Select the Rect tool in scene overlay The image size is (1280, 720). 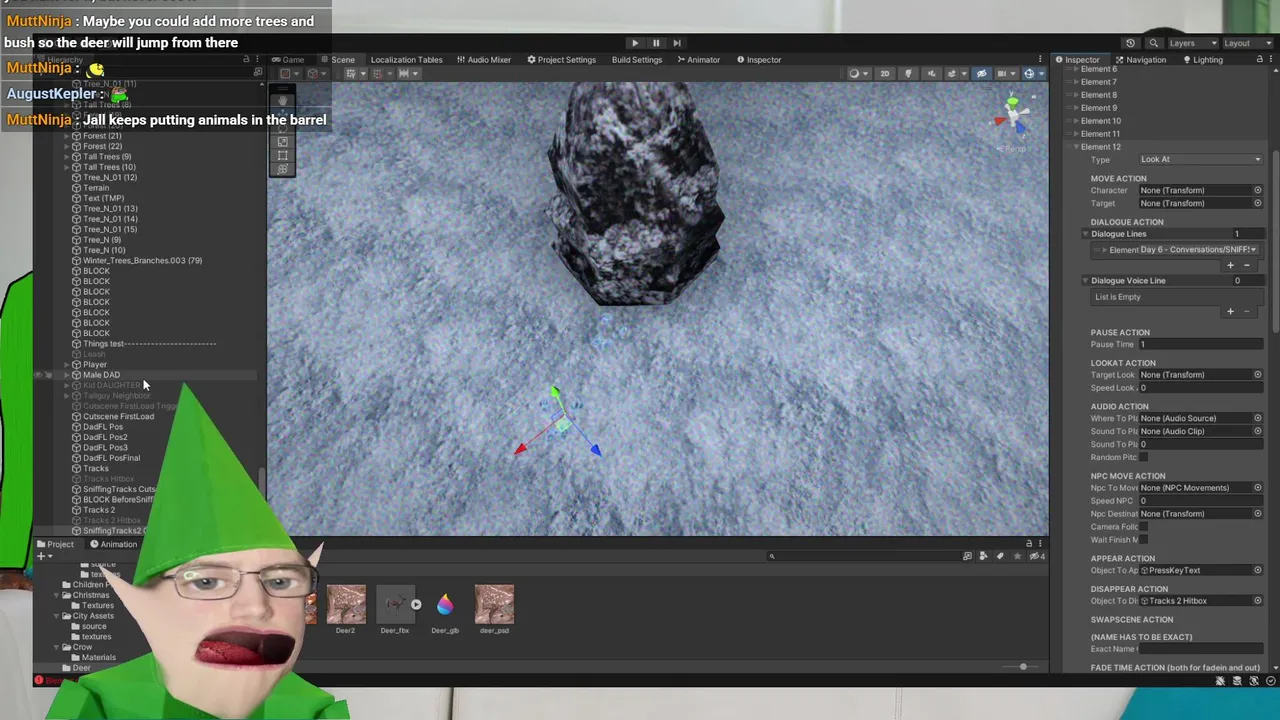pyautogui.click(x=283, y=156)
